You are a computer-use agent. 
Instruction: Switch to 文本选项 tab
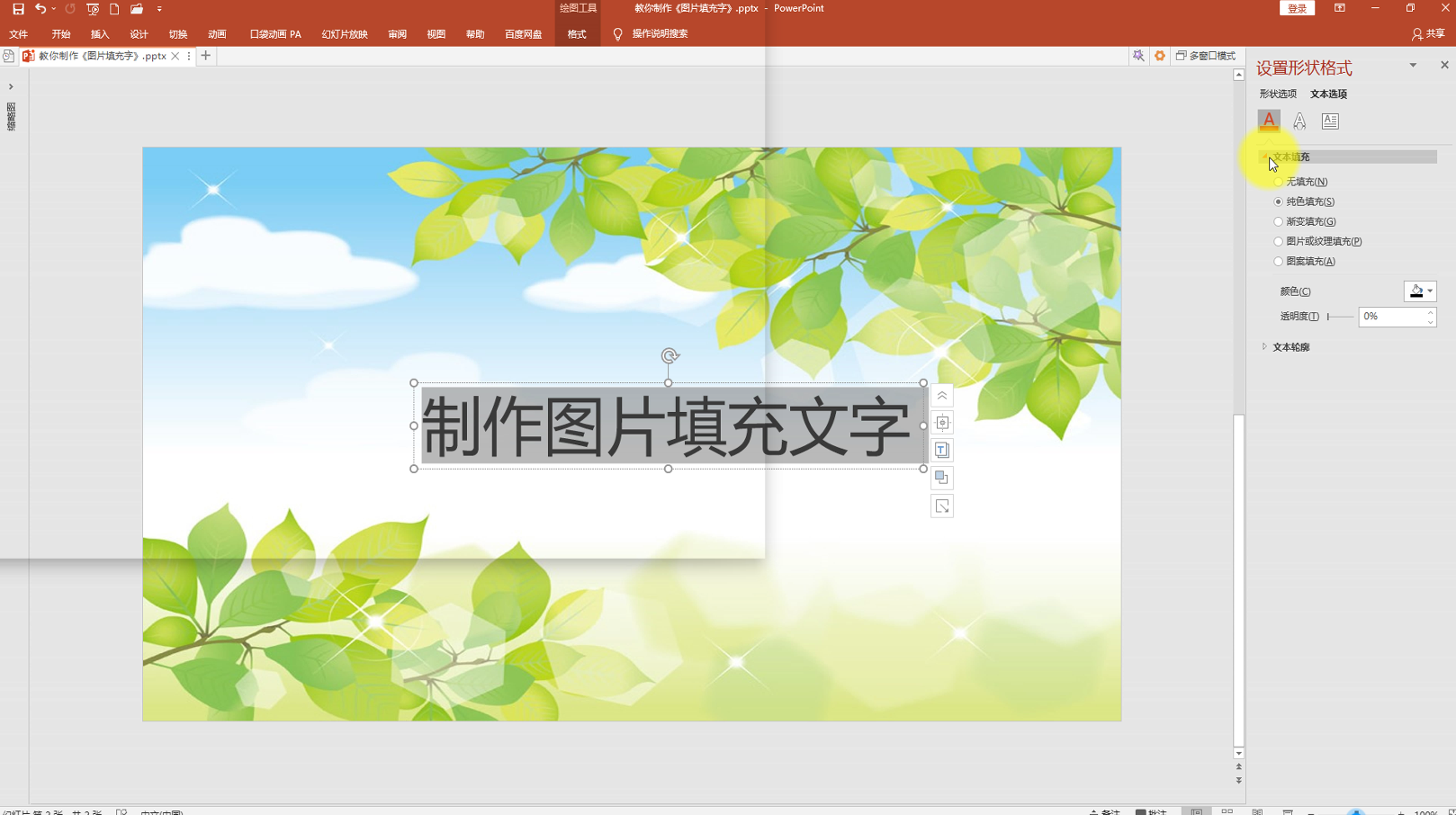pyautogui.click(x=1328, y=94)
